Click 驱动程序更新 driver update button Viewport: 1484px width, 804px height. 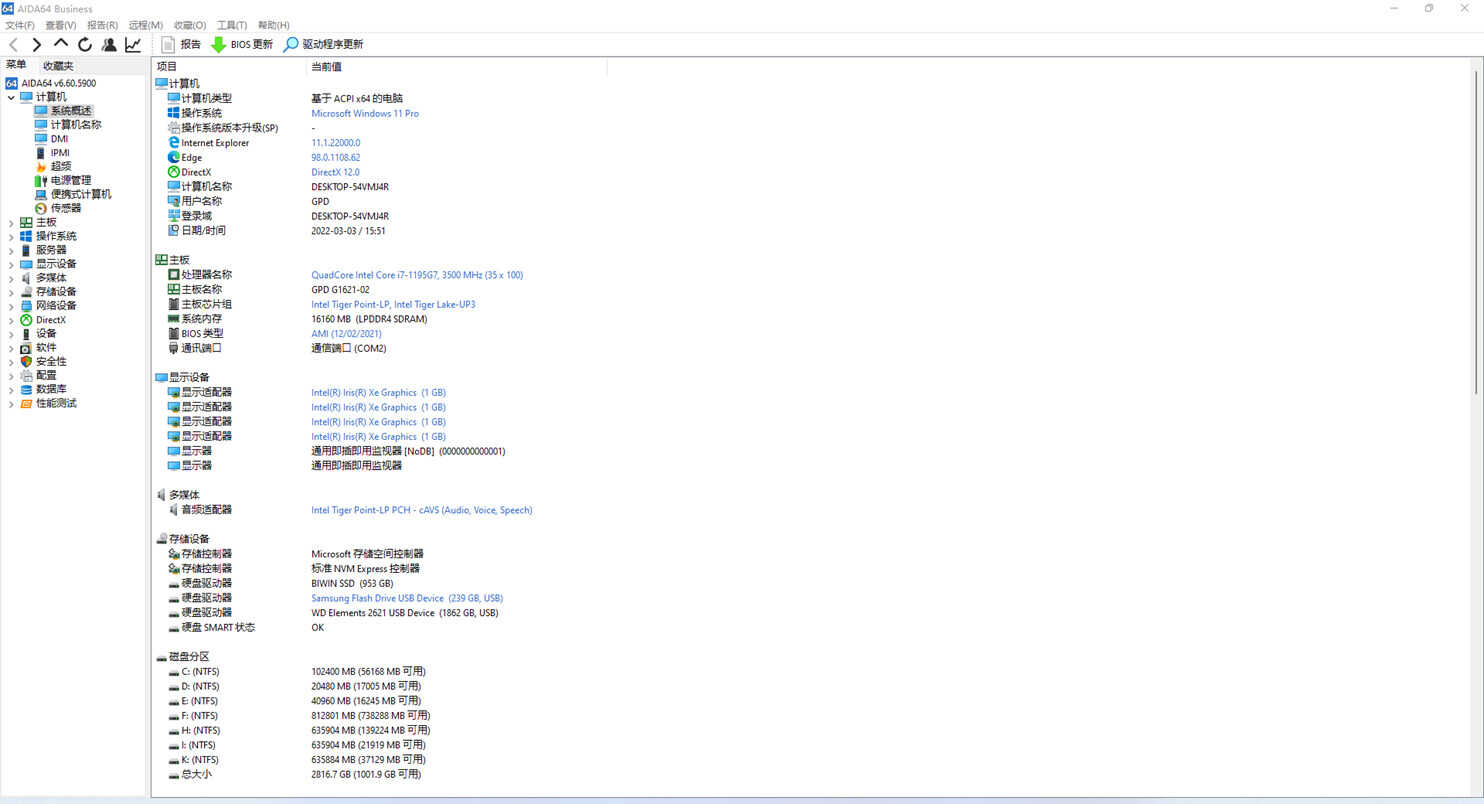click(x=323, y=45)
